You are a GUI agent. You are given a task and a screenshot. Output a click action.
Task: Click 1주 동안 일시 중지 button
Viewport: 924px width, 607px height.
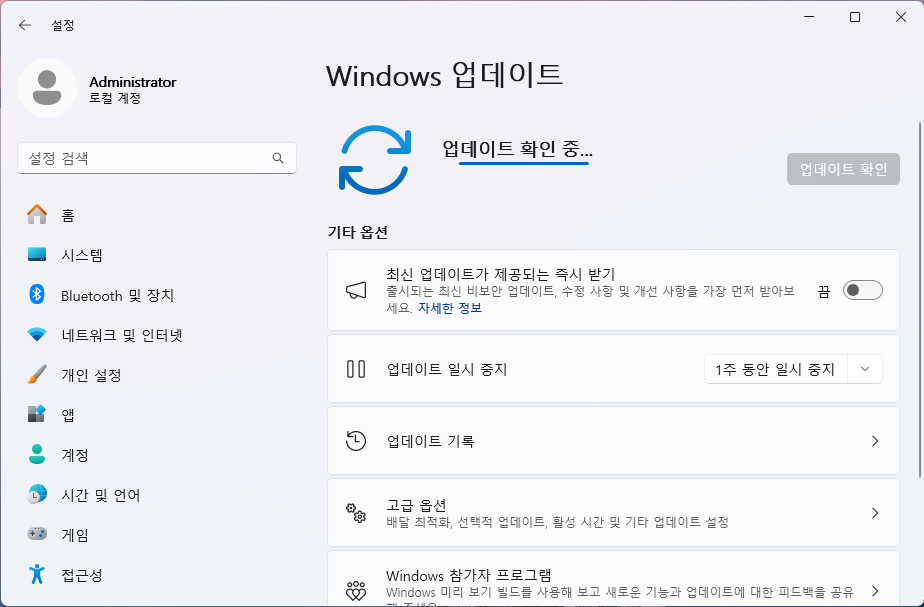point(776,369)
